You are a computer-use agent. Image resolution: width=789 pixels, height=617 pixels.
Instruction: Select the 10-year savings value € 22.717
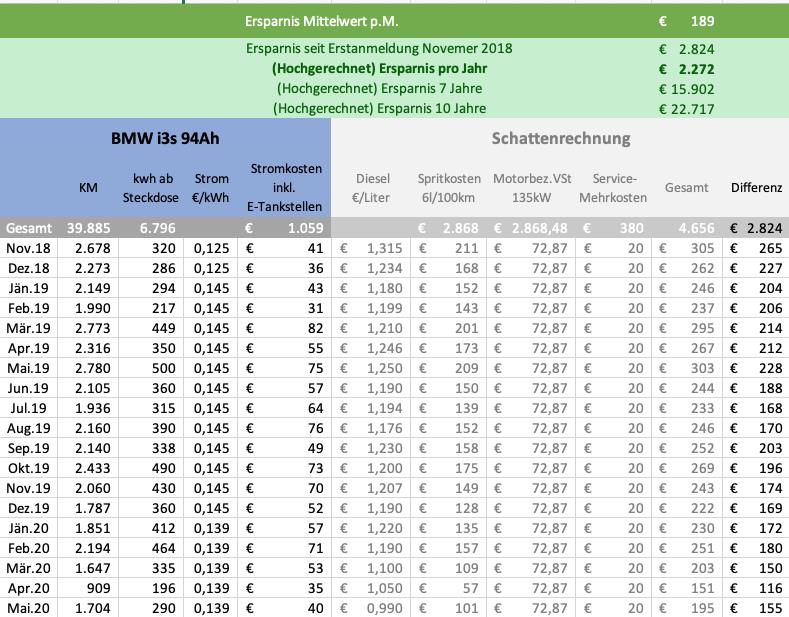click(687, 109)
